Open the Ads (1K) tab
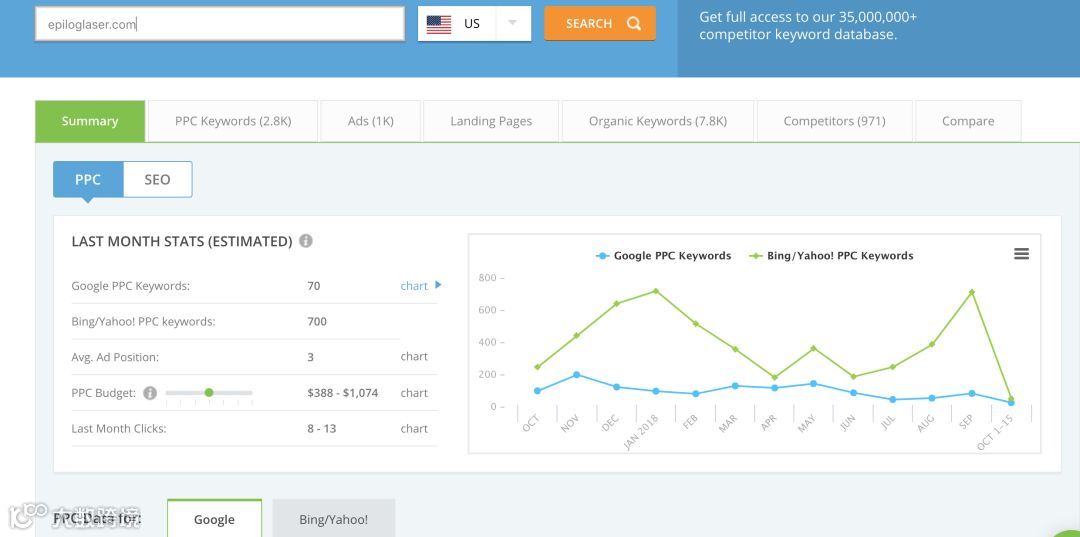The image size is (1080, 537). pos(371,121)
